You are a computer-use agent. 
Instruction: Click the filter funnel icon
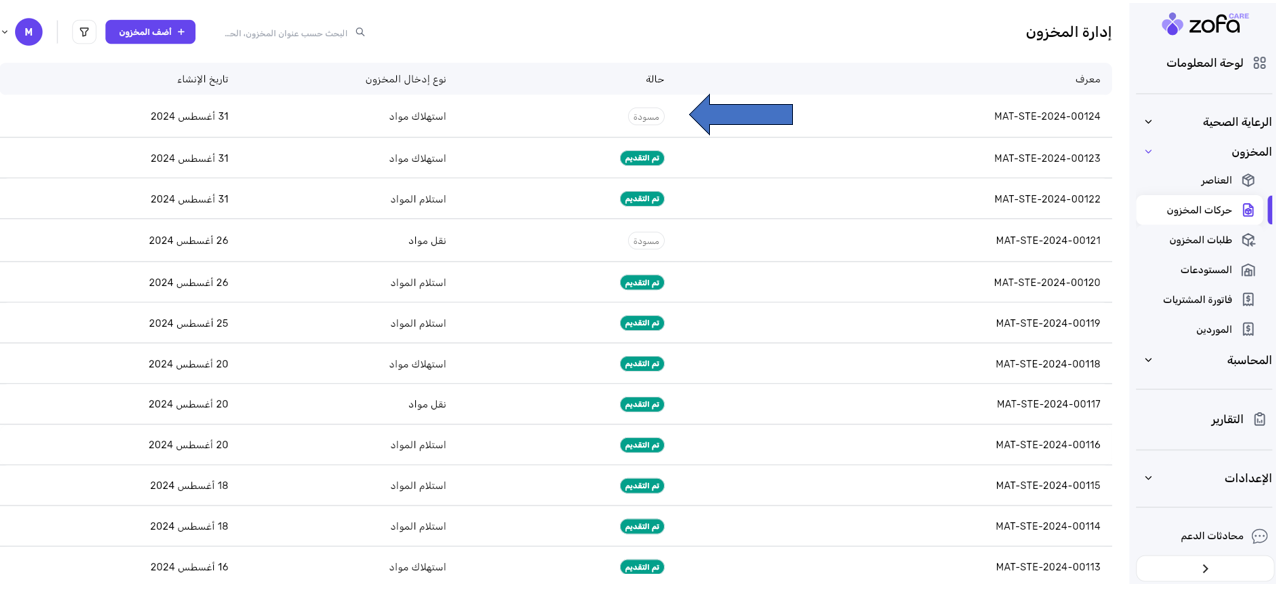click(x=84, y=32)
